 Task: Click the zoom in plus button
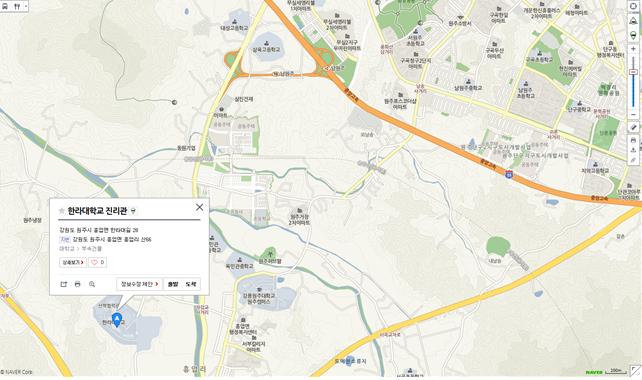pyautogui.click(x=633, y=49)
